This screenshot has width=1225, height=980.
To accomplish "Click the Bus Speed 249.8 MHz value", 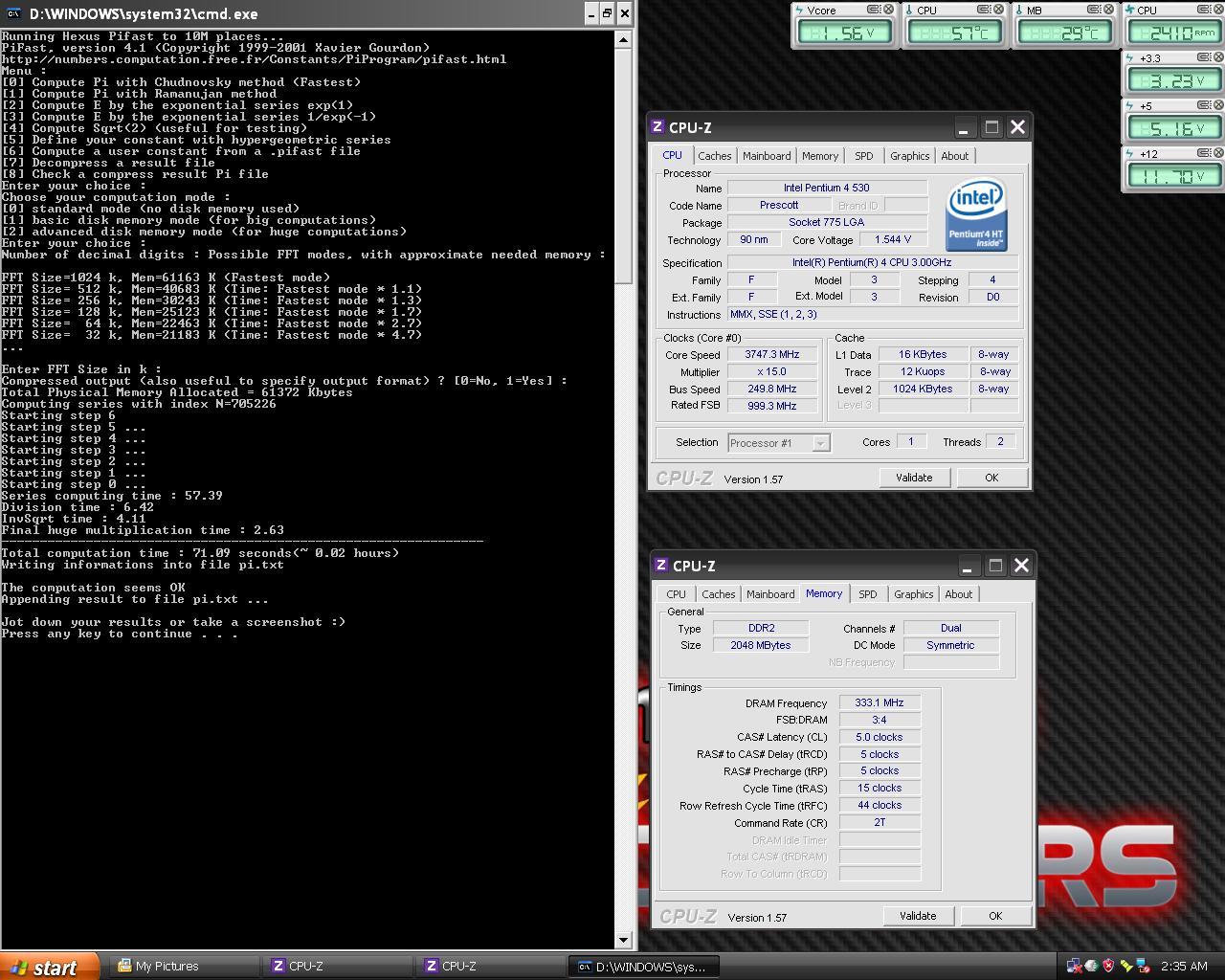I will tap(772, 389).
